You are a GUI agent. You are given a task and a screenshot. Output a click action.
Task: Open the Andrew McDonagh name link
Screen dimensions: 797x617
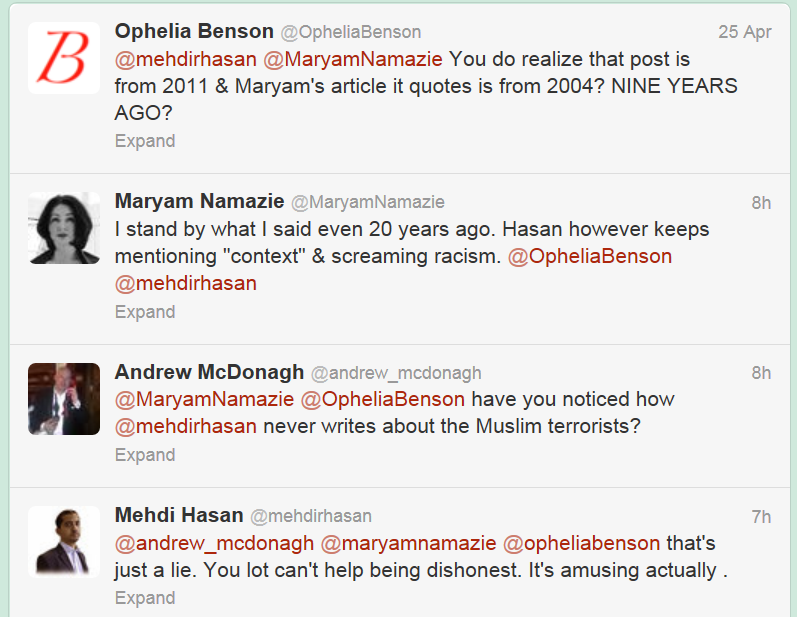[x=209, y=372]
